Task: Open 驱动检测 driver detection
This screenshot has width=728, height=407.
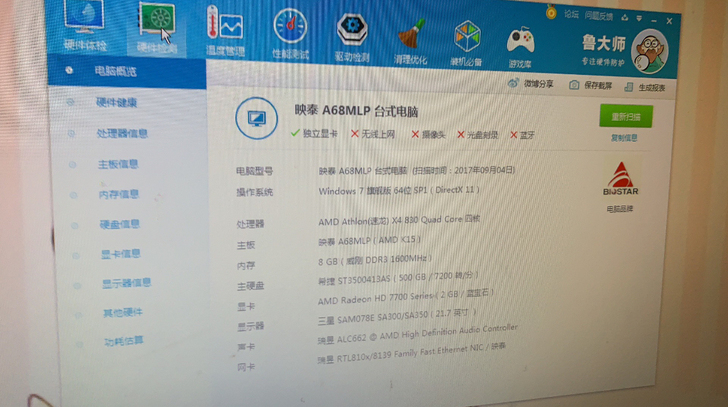Action: coord(352,38)
